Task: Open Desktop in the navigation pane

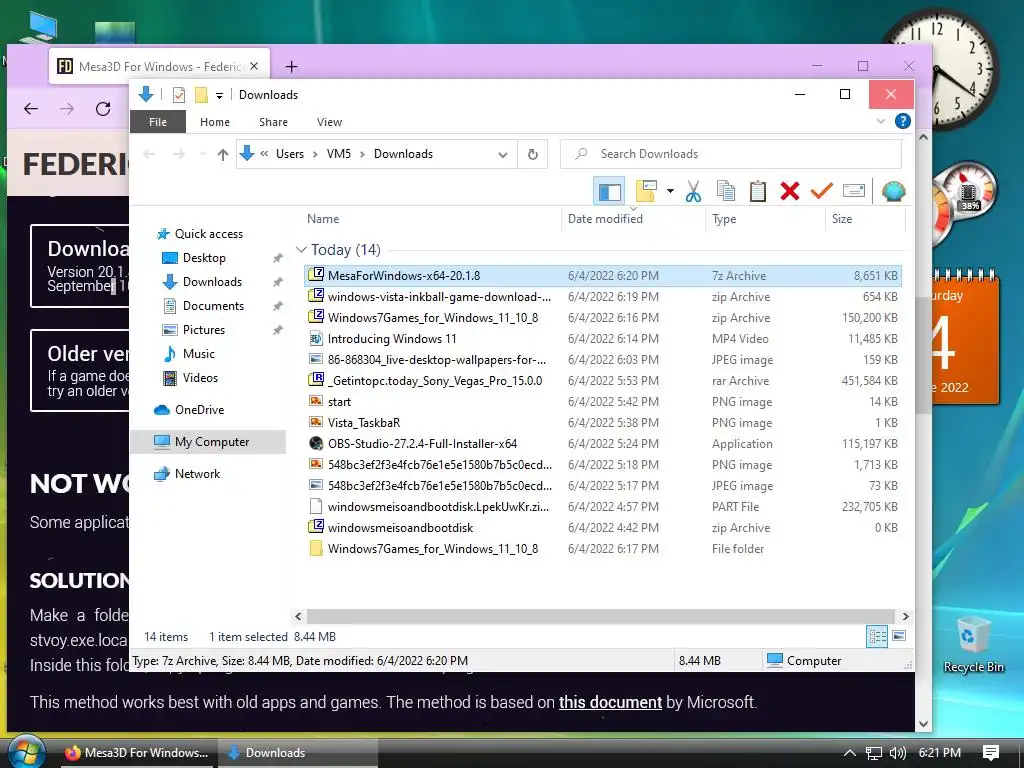Action: 204,258
